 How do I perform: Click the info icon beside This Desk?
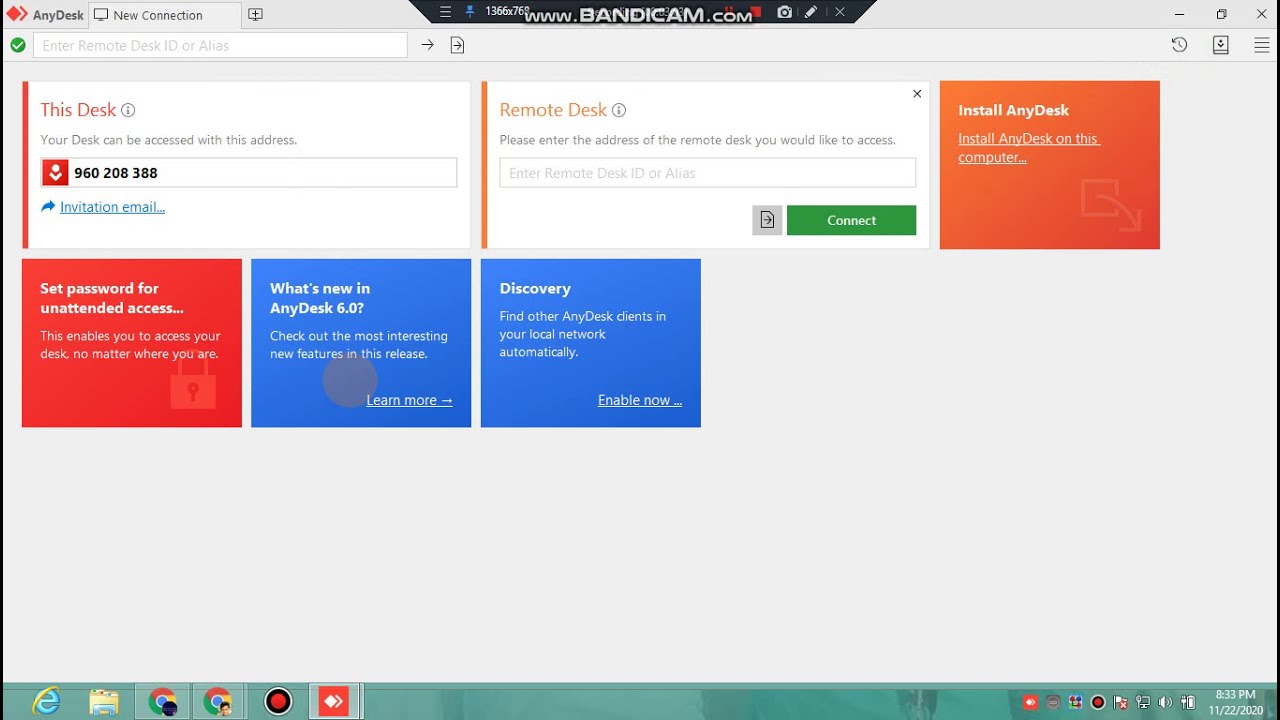(128, 110)
